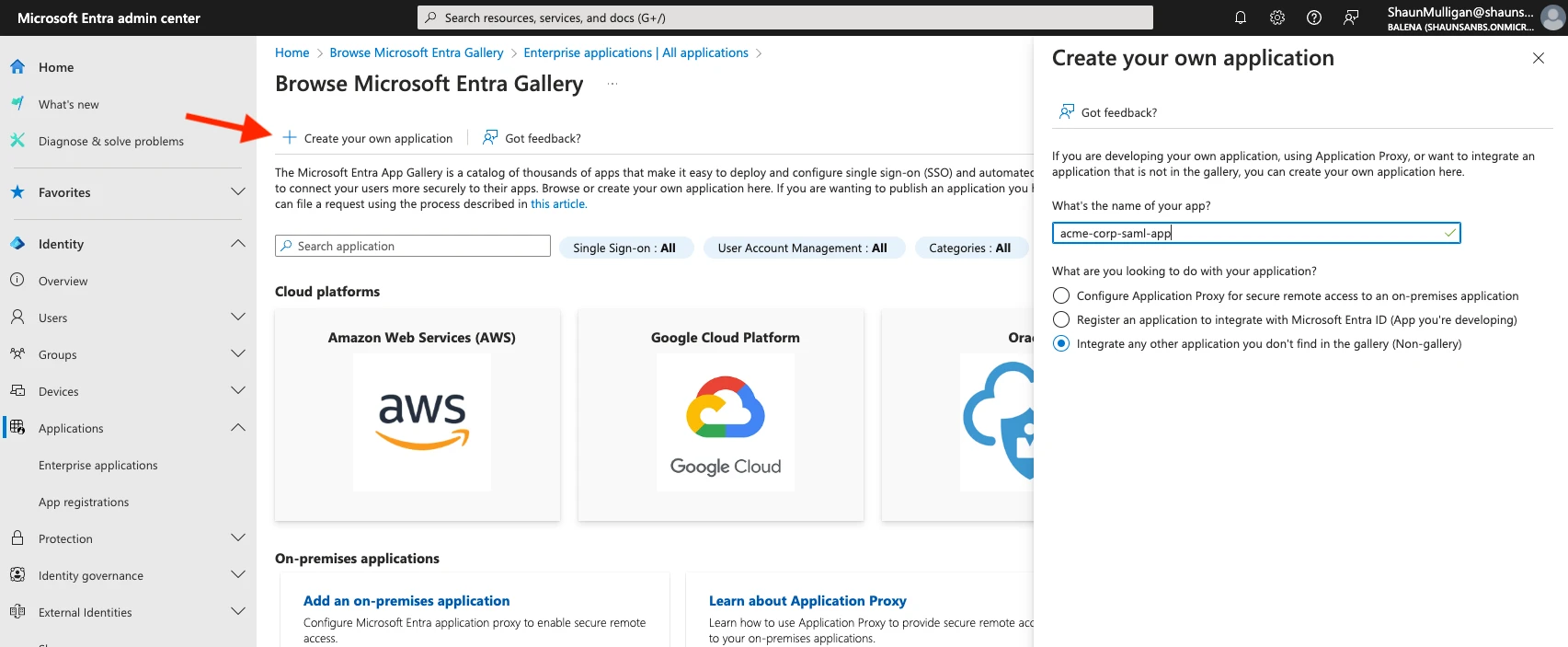This screenshot has height=647, width=1568.
Task: Click the Single Sign-on filter pill
Action: click(624, 248)
